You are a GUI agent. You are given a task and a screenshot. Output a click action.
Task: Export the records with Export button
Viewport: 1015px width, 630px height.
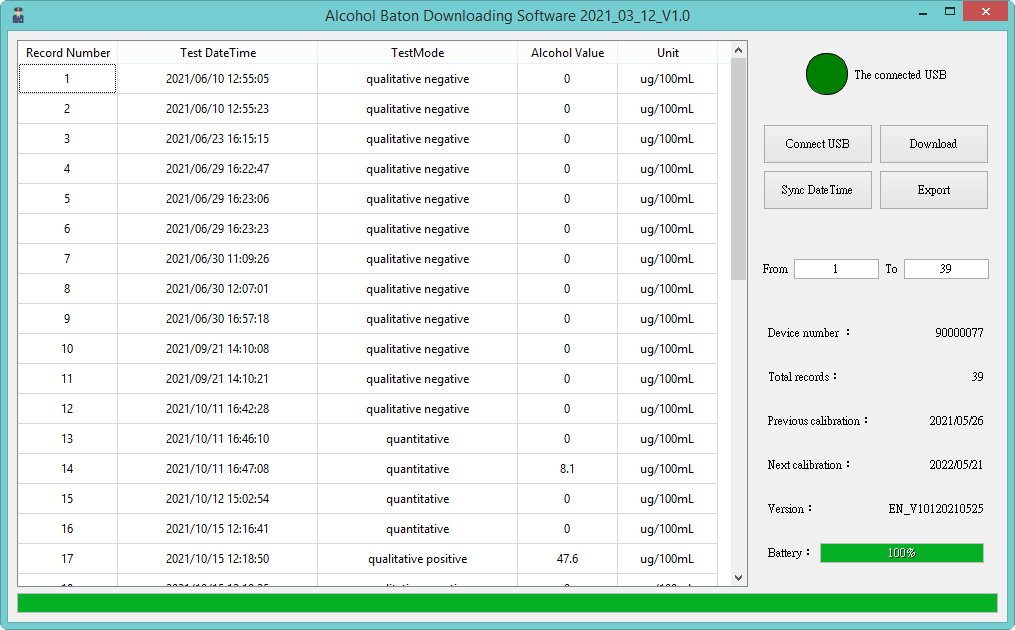pos(933,190)
